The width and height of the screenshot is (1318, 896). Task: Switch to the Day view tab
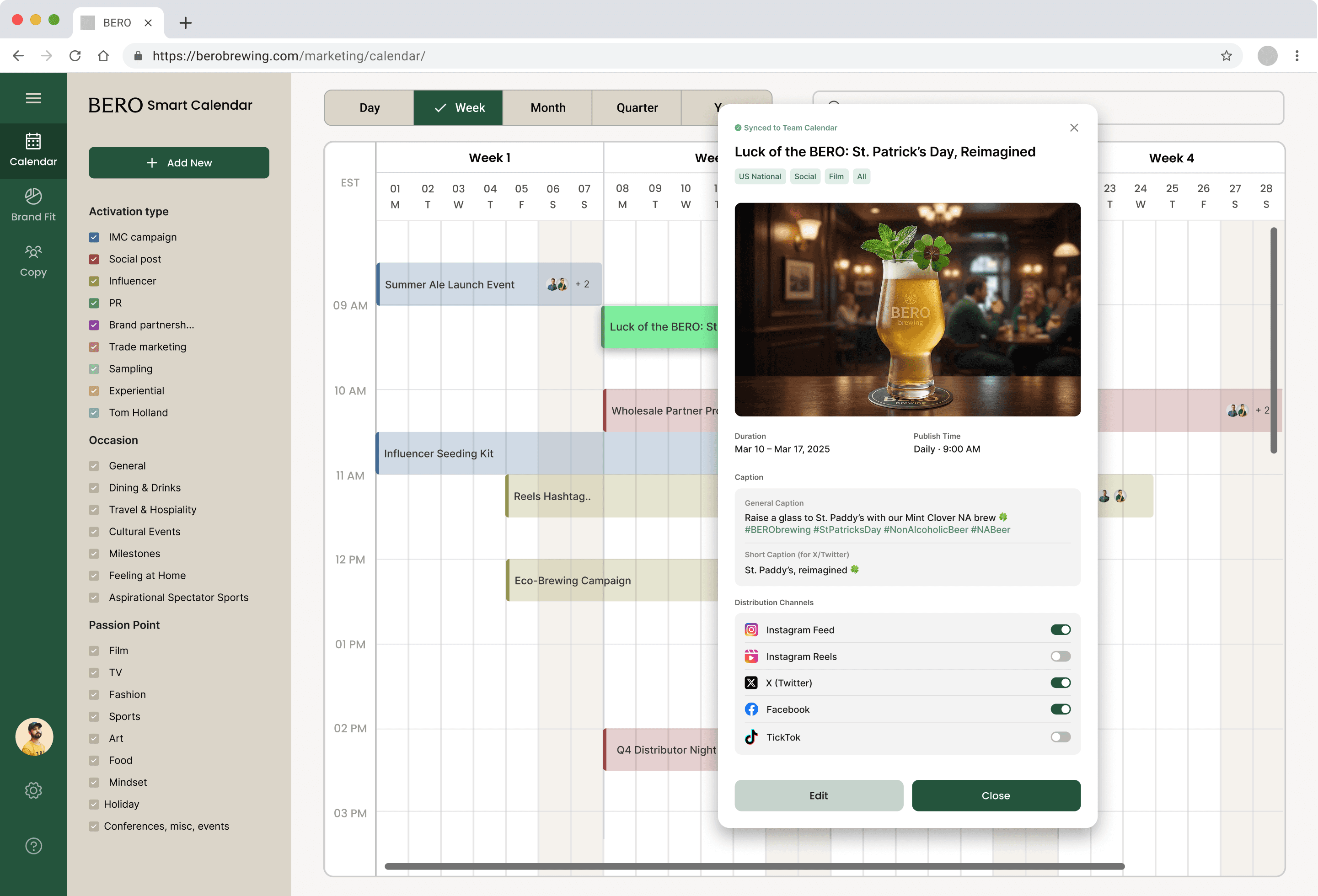[x=369, y=108]
